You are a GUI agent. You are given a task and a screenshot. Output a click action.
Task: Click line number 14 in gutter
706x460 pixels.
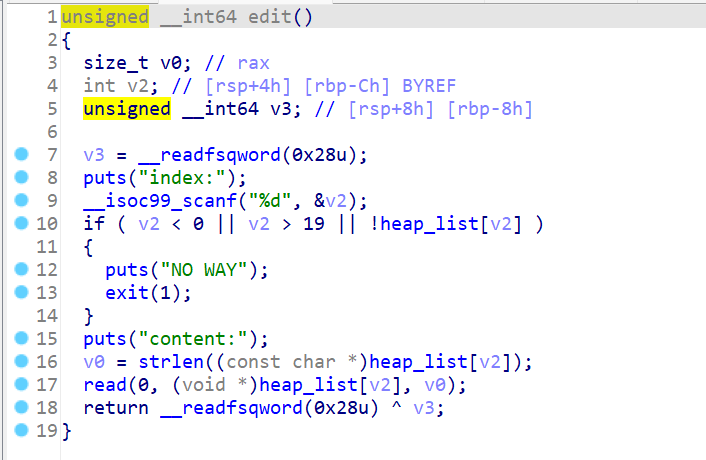coord(47,316)
